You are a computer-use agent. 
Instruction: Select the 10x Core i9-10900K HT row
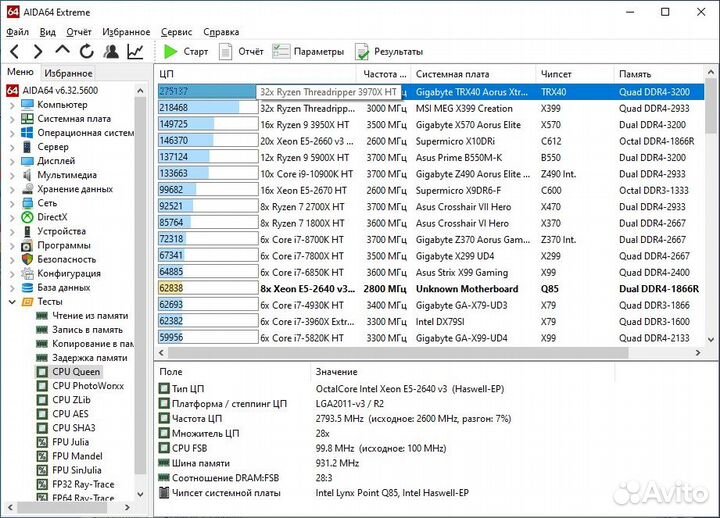click(x=430, y=174)
